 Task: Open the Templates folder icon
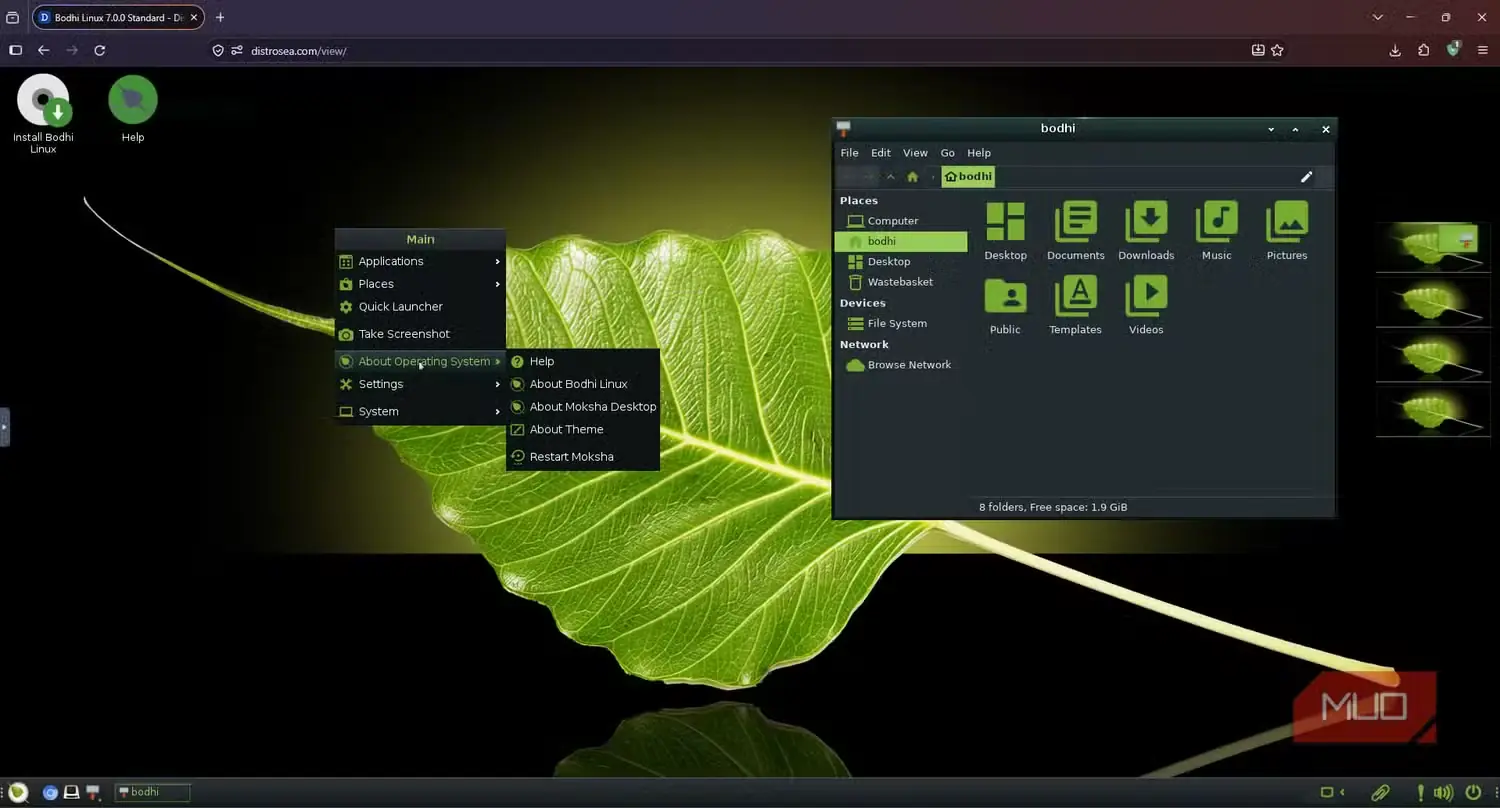pyautogui.click(x=1076, y=296)
